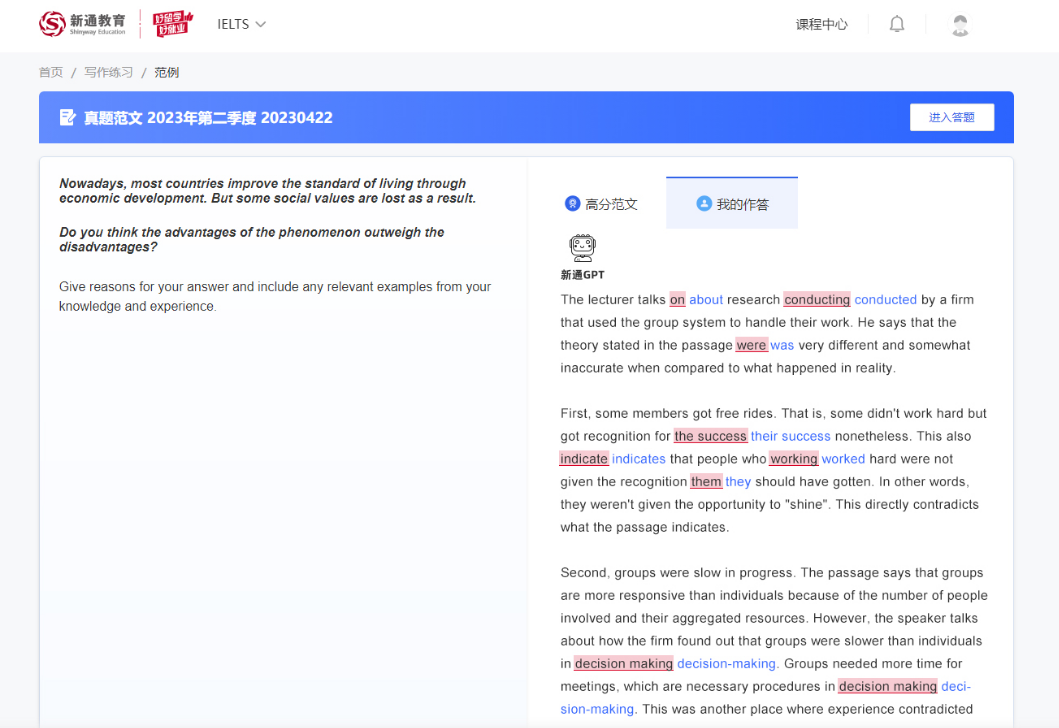Viewport: 1059px width, 728px height.
Task: Switch to the 我的作答 tab
Action: click(731, 203)
